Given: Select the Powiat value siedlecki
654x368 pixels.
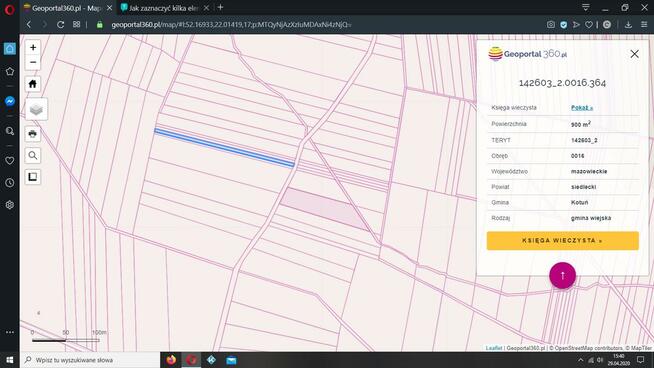Looking at the screenshot, I should tap(583, 187).
